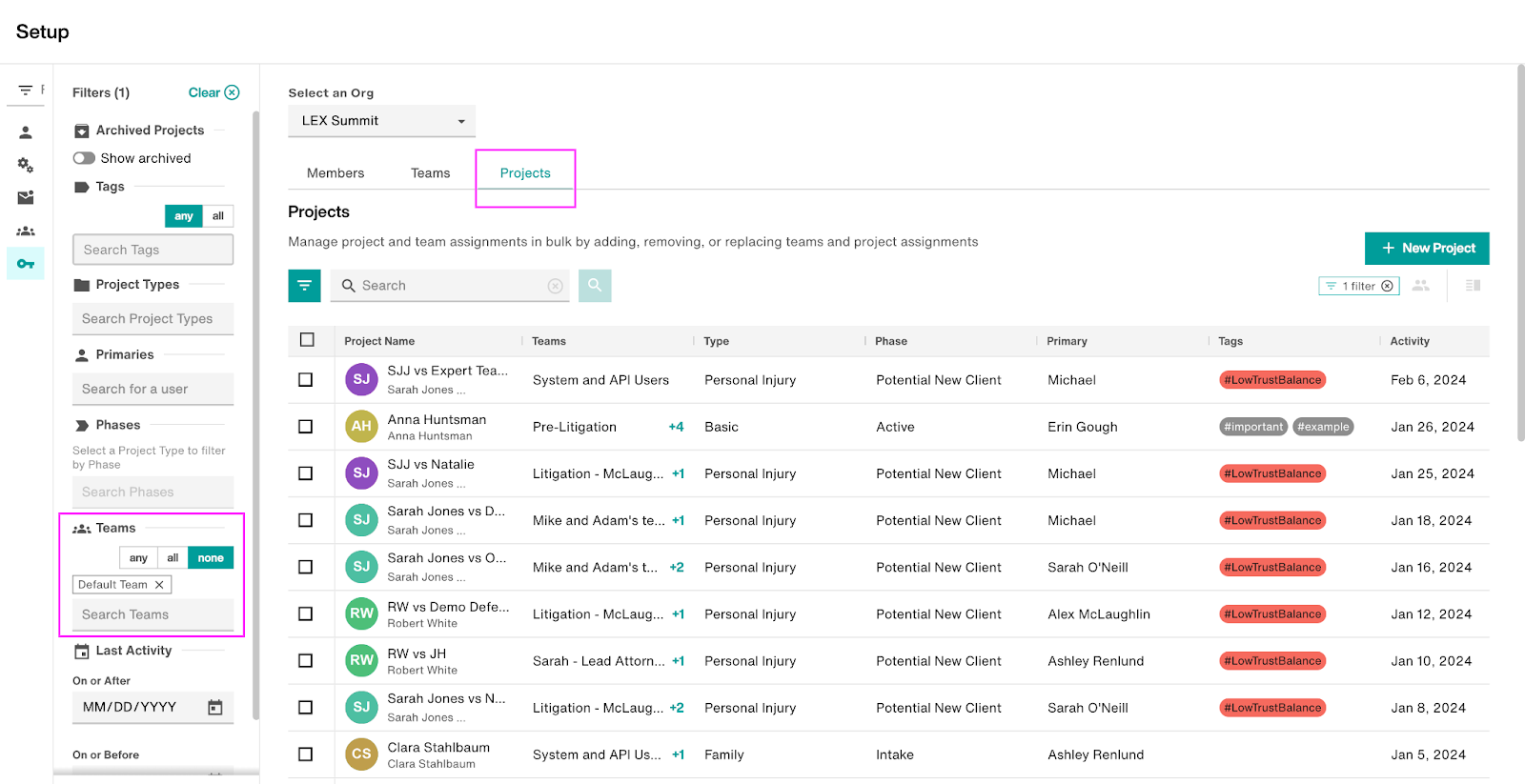Sort by the Activity column header
Screen dimensions: 1525x784
pyautogui.click(x=1410, y=341)
